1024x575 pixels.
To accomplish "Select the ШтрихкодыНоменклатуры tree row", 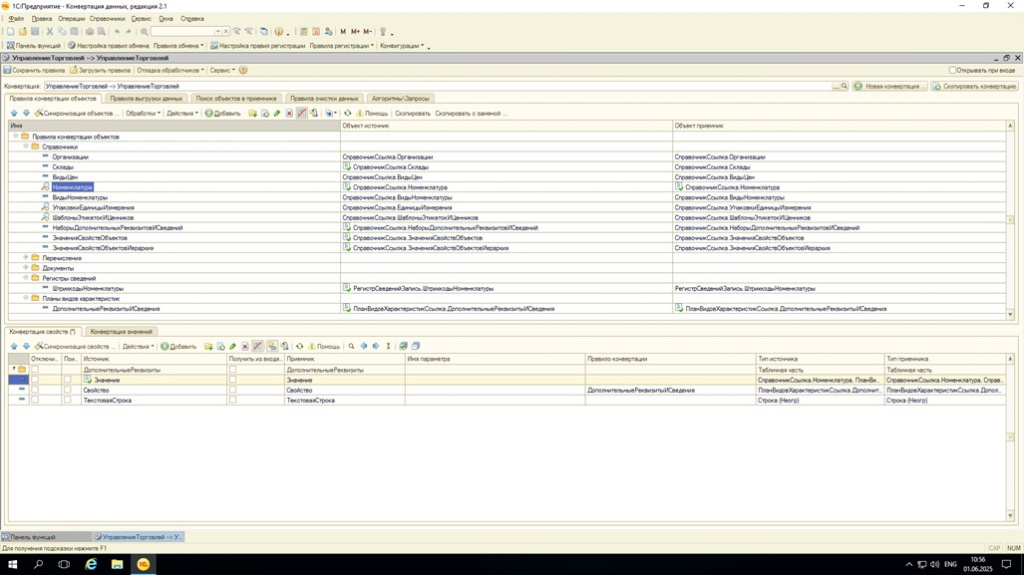I will pyautogui.click(x=88, y=288).
